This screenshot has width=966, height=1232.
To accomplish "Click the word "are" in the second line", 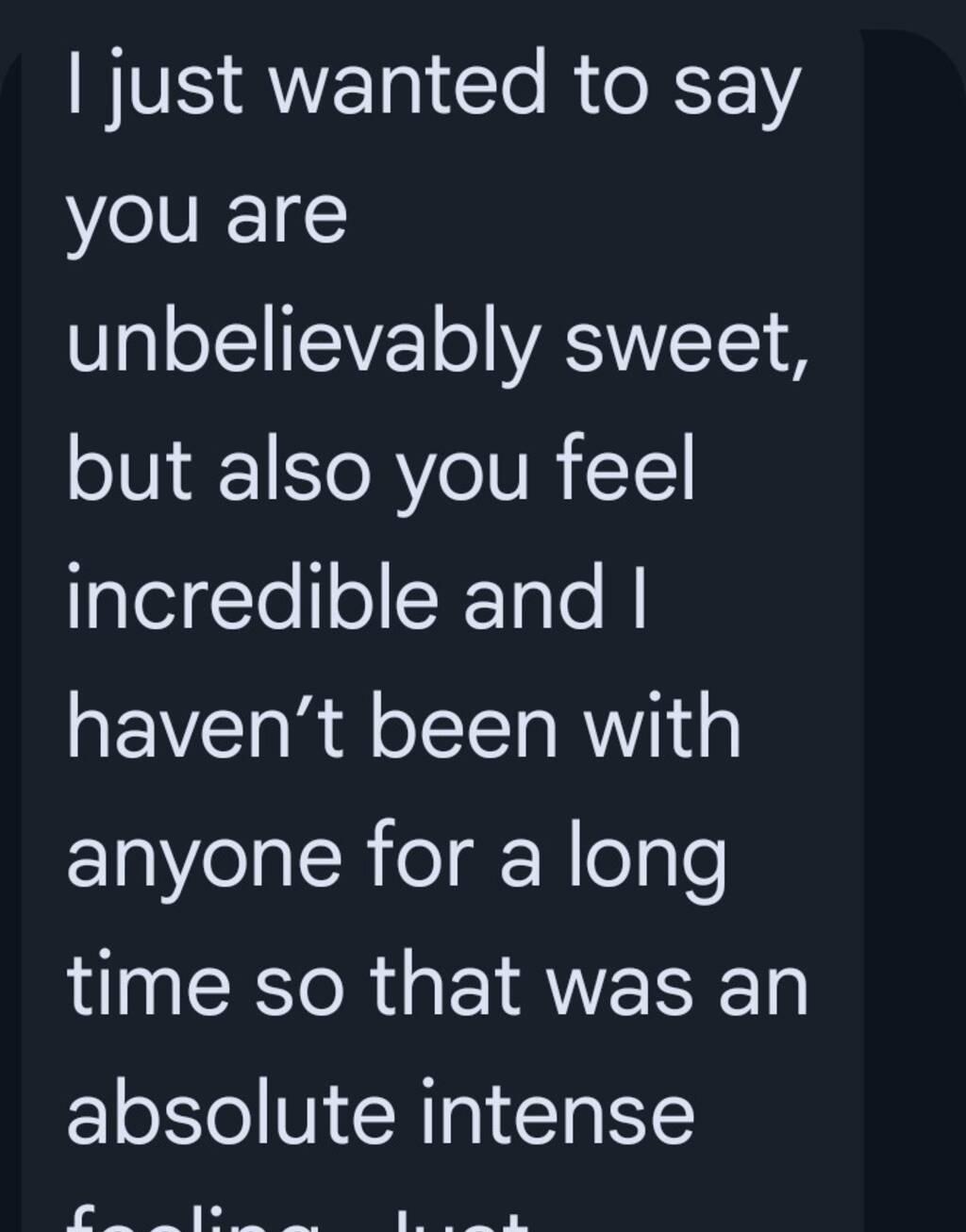I will click(x=287, y=217).
